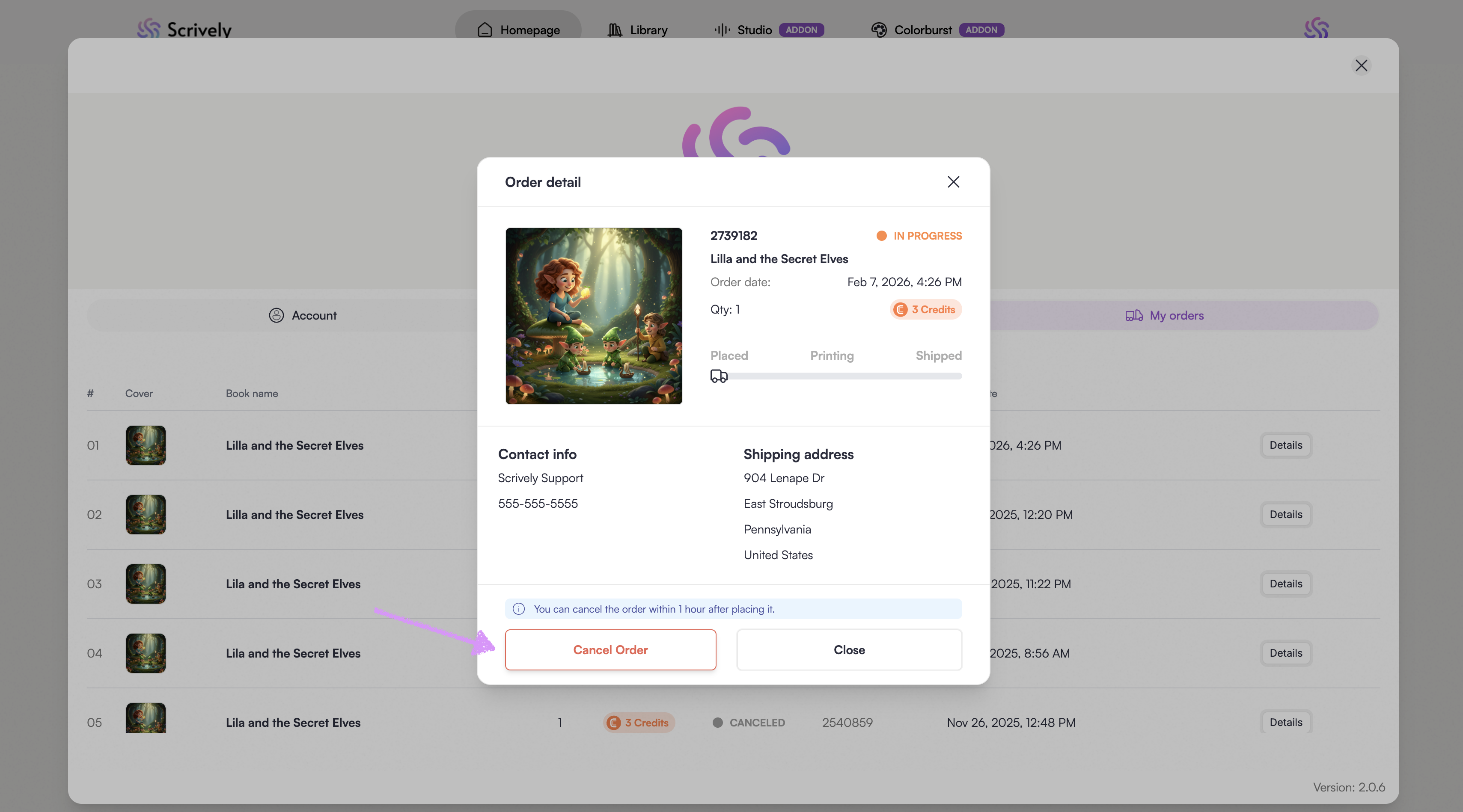Screen dimensions: 1463x812
Task: Click the Homepage house icon
Action: [485, 30]
